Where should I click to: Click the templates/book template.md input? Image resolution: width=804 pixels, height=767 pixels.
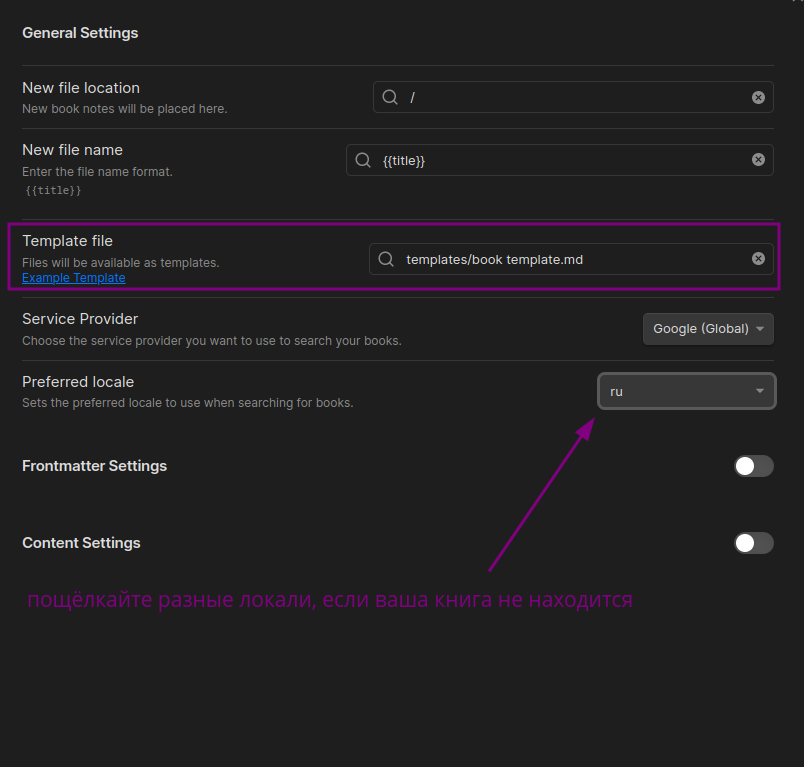(571, 259)
